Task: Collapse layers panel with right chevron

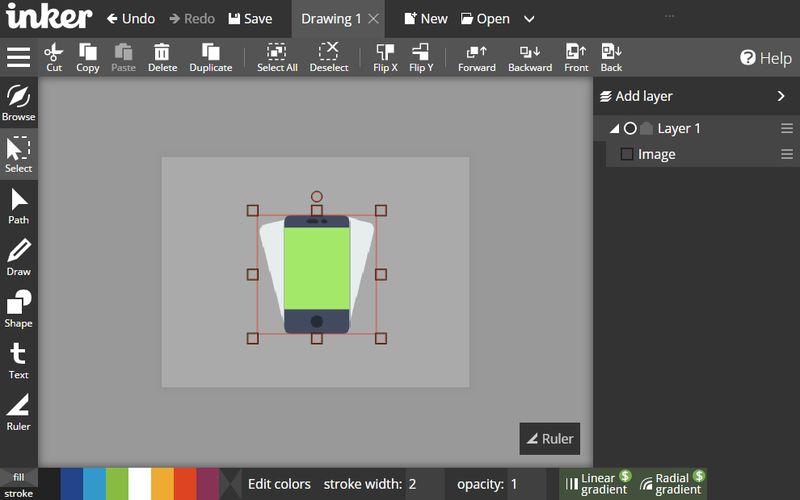Action: (x=781, y=96)
